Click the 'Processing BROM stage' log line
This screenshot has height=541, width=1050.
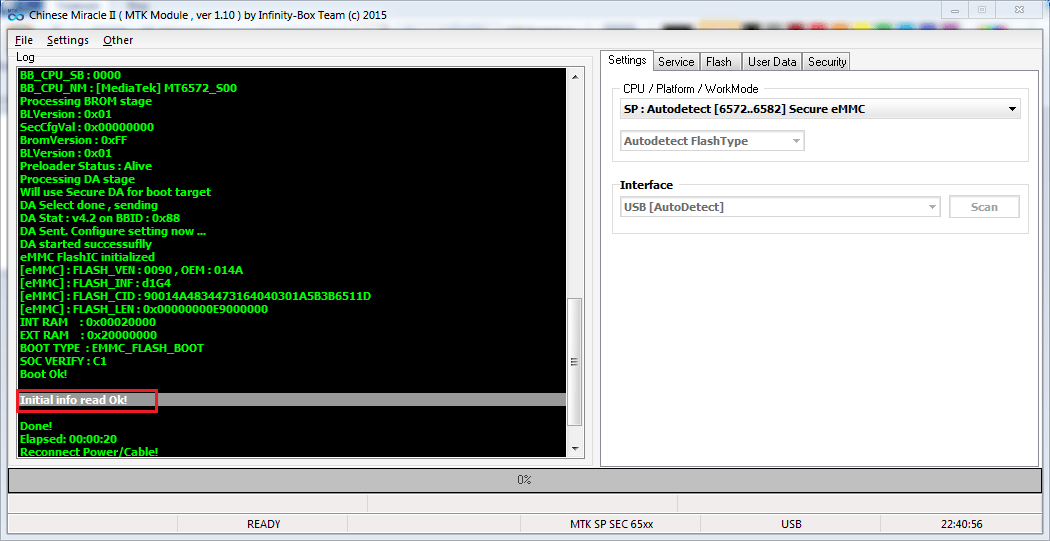86,101
